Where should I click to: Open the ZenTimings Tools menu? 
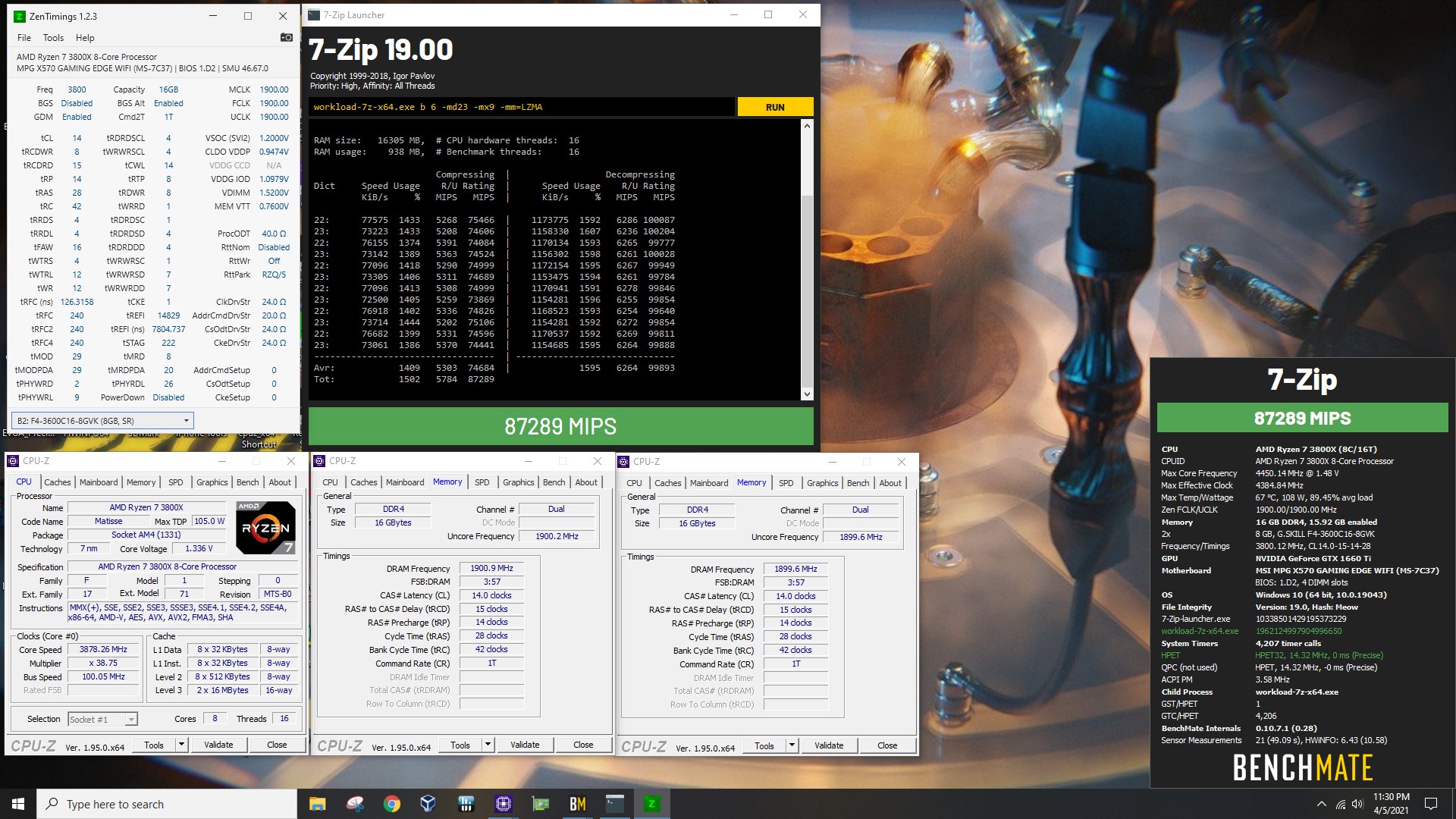pos(53,38)
